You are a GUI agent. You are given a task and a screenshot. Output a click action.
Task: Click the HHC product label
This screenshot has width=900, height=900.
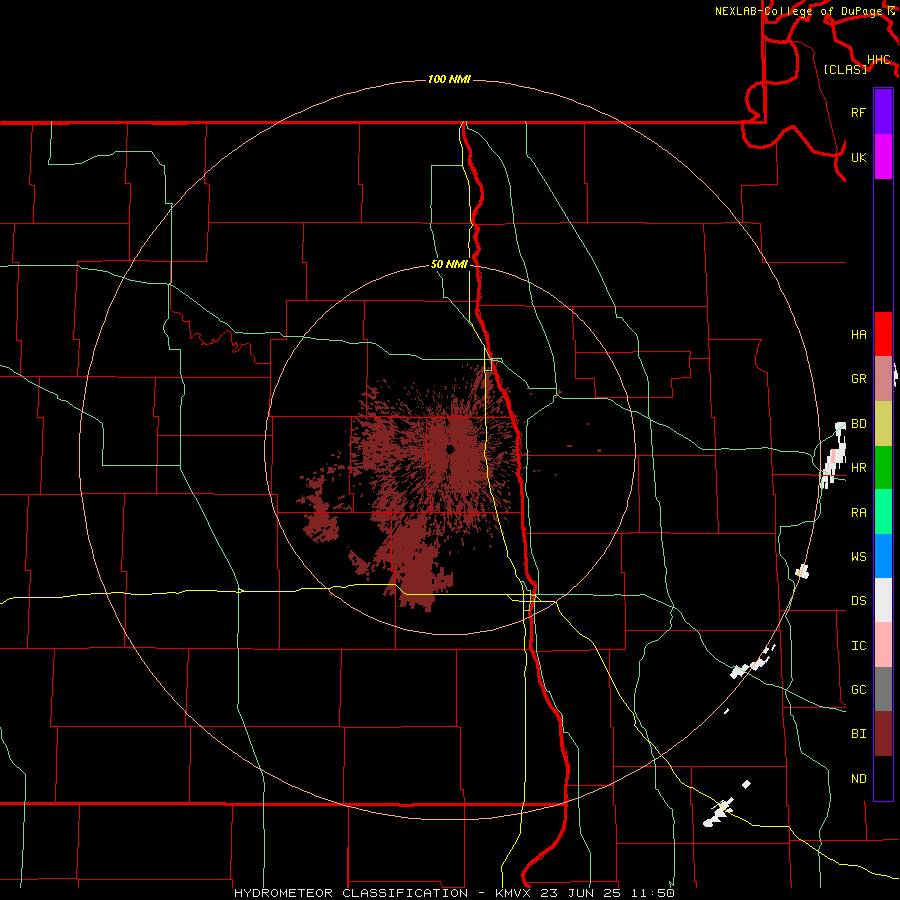coord(879,60)
